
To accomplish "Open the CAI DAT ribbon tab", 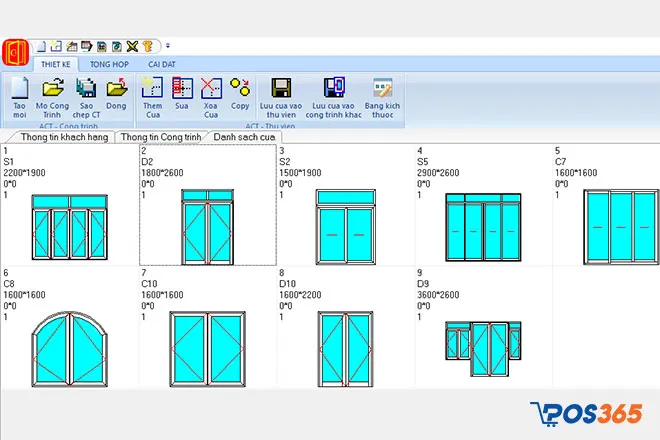I will 162,63.
